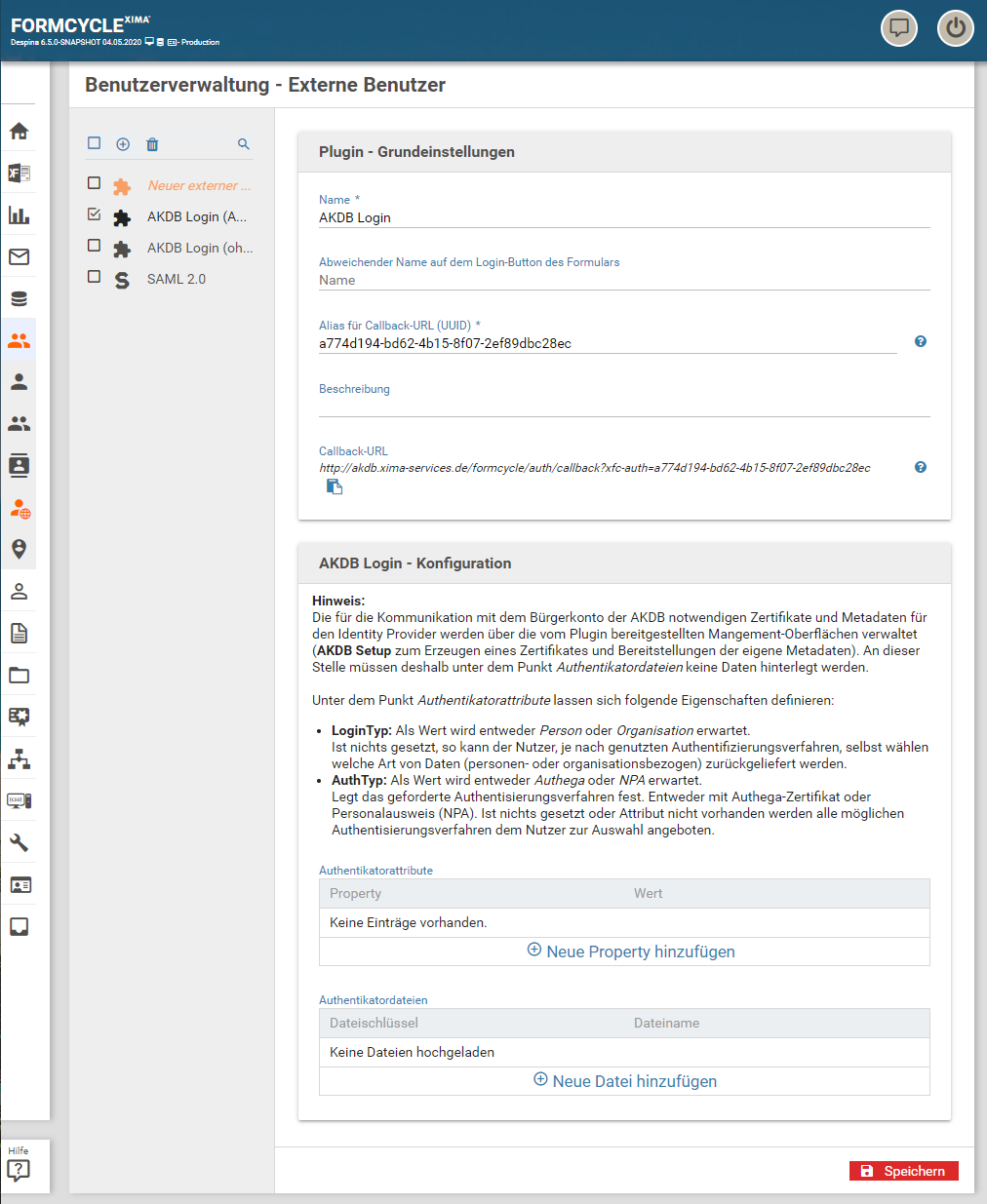Uncheck the first AKDB Login checkbox
The height and width of the screenshot is (1204, 987).
[x=95, y=214]
